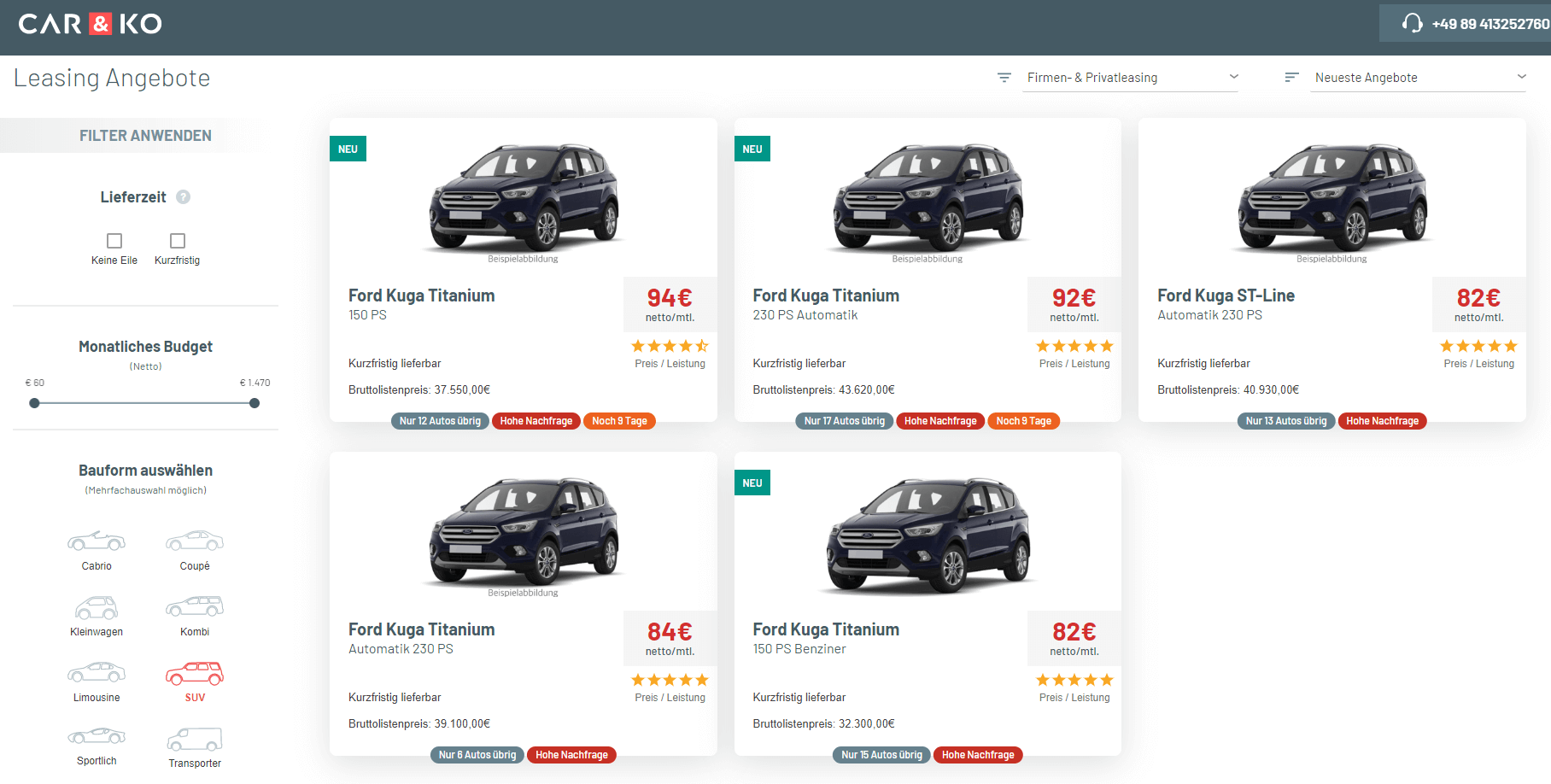Click the sort icon beside Neueste Angebote

pos(1292,78)
